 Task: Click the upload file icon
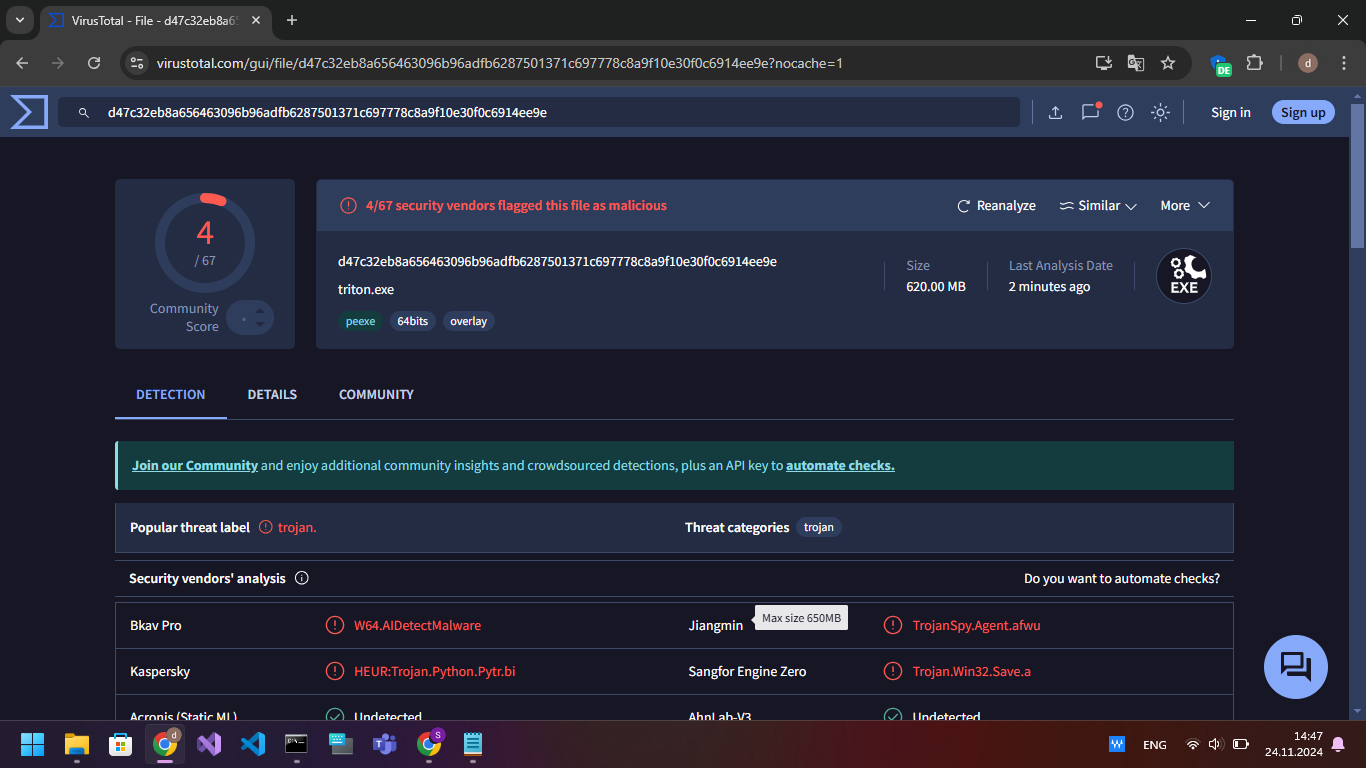pyautogui.click(x=1055, y=112)
